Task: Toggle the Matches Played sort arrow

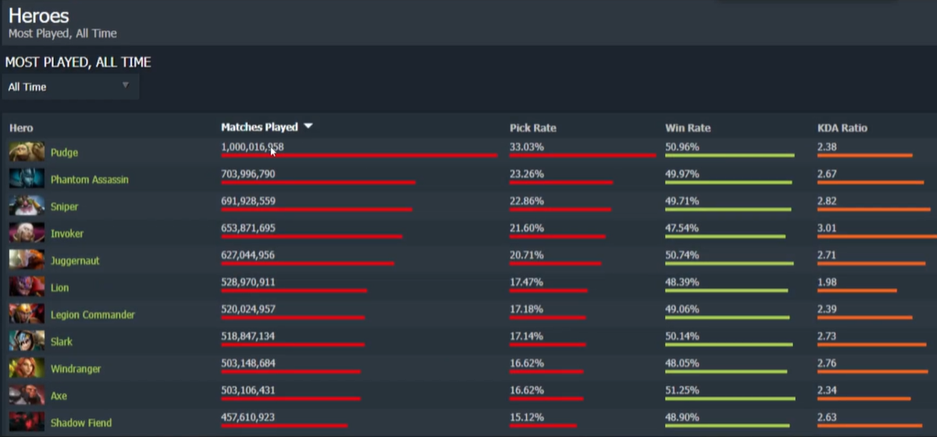Action: click(308, 127)
